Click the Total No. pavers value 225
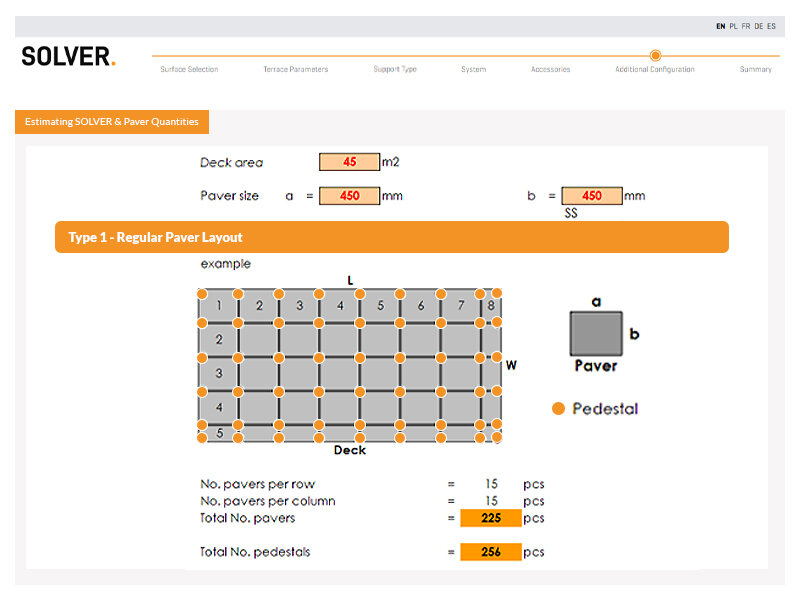 click(491, 518)
